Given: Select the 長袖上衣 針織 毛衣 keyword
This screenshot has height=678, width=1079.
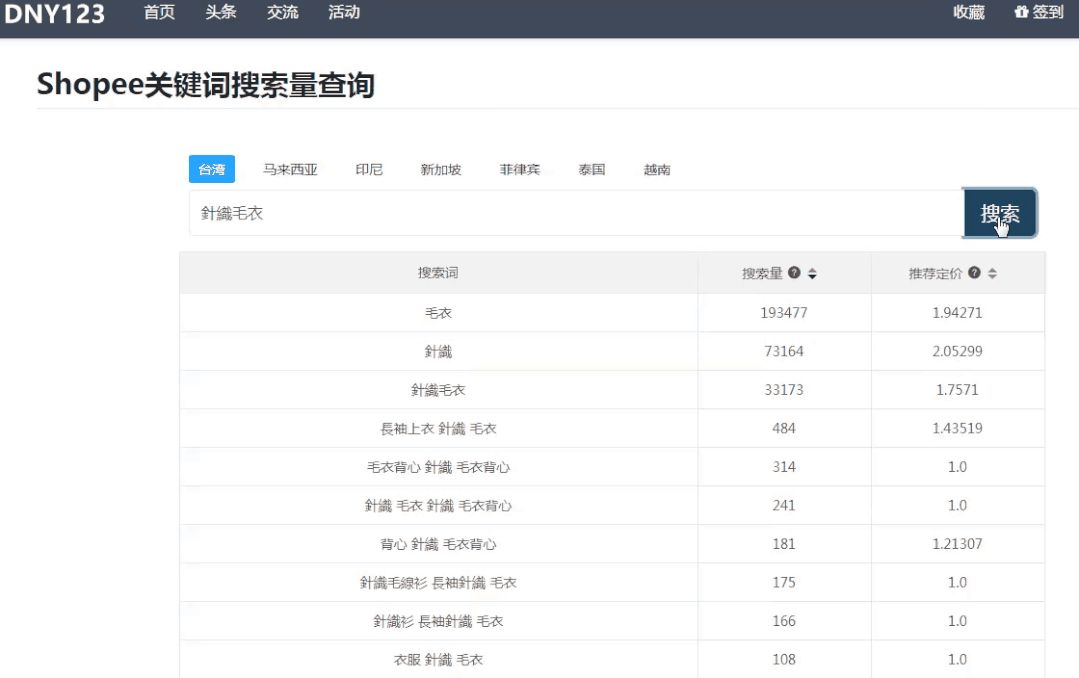Looking at the screenshot, I should (438, 428).
